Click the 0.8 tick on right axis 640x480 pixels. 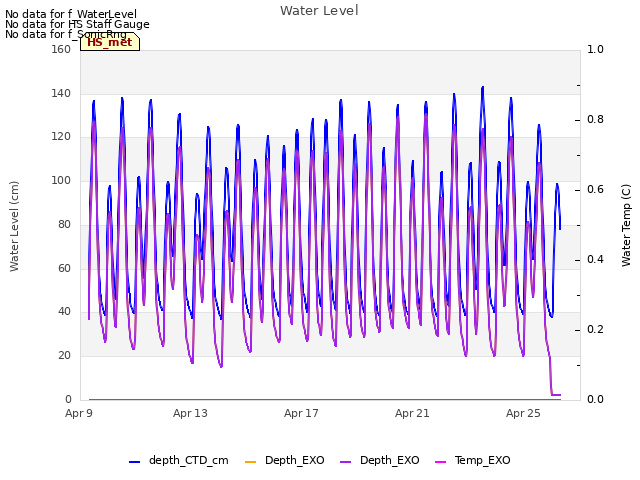[x=595, y=120]
